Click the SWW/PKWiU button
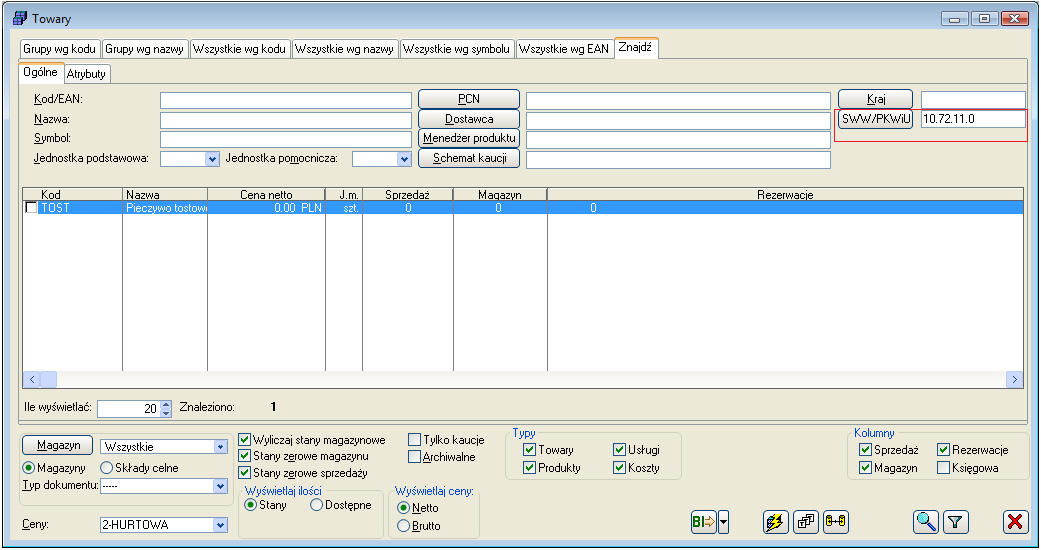 click(876, 119)
